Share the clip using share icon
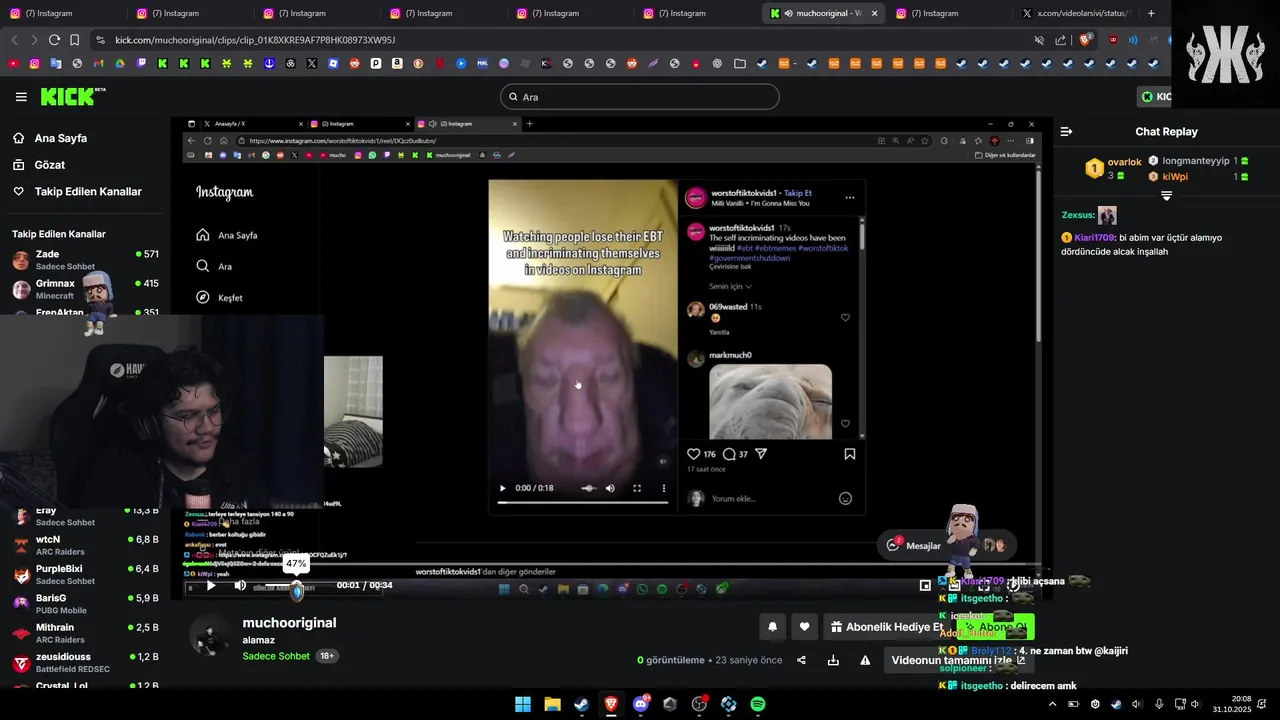Image resolution: width=1280 pixels, height=720 pixels. click(801, 660)
